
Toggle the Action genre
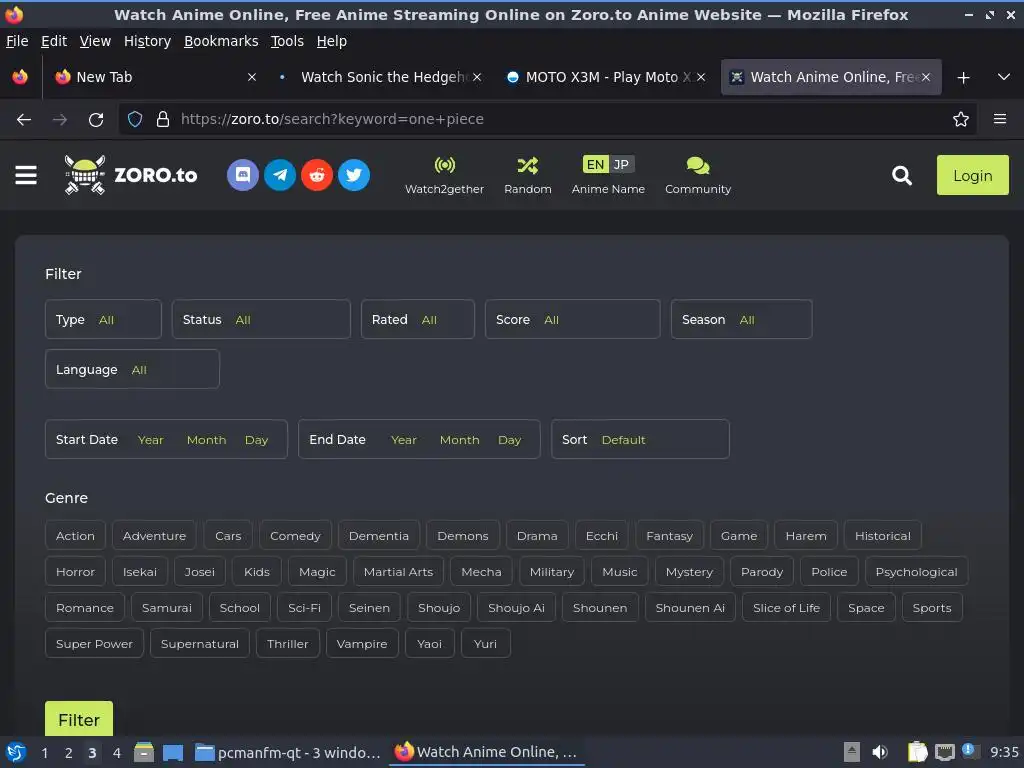click(75, 536)
